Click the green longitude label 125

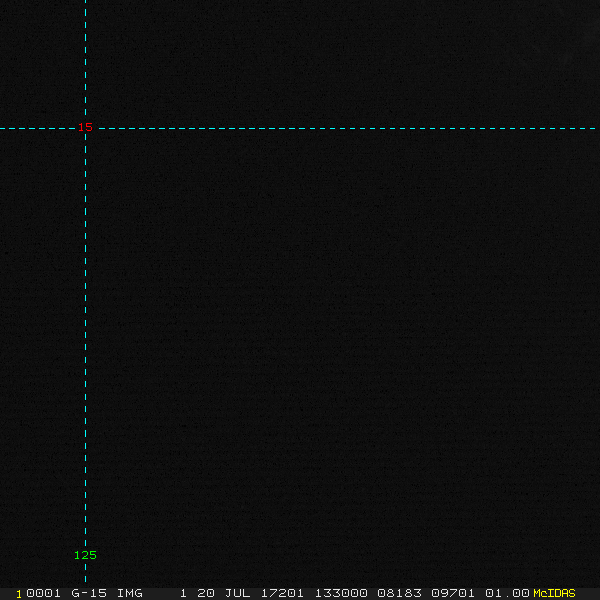(85, 555)
